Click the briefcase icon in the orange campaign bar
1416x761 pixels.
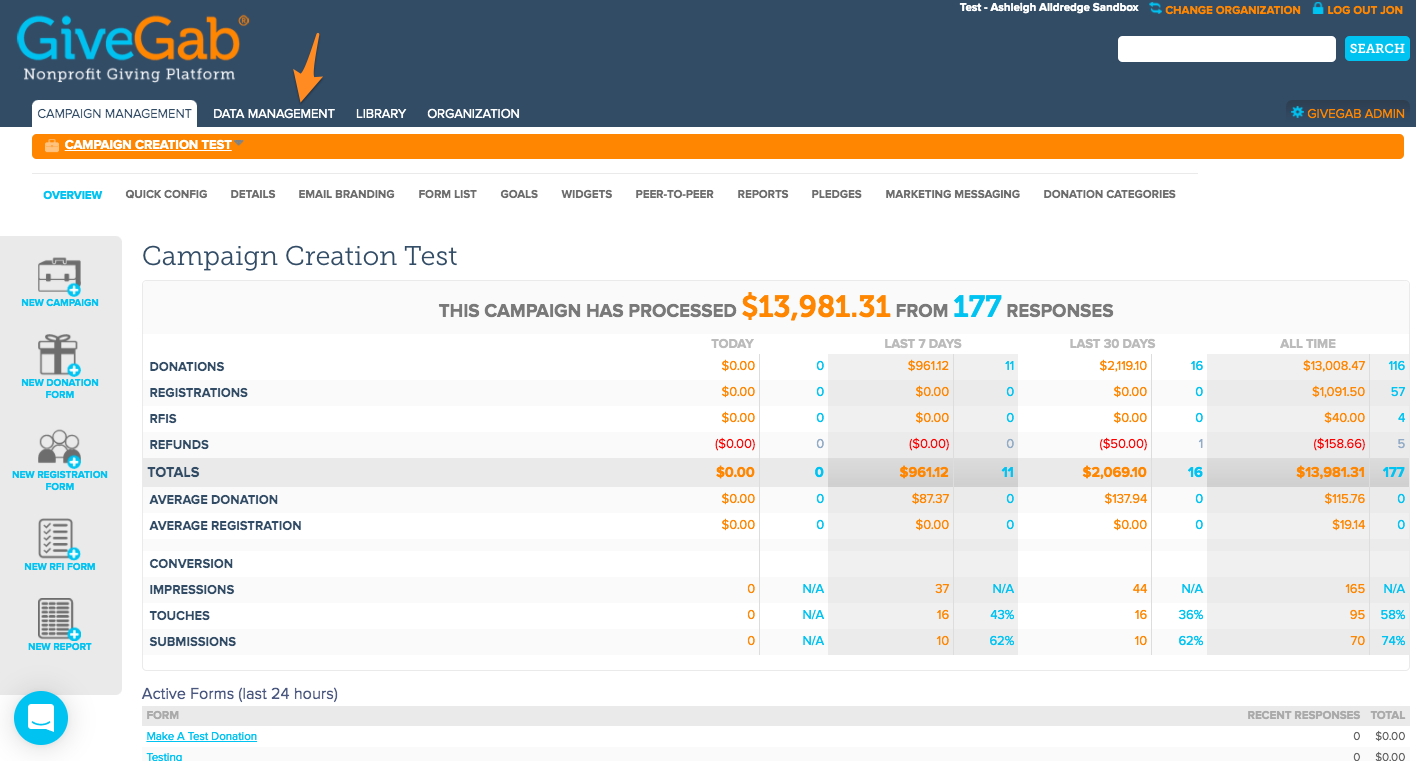point(52,146)
